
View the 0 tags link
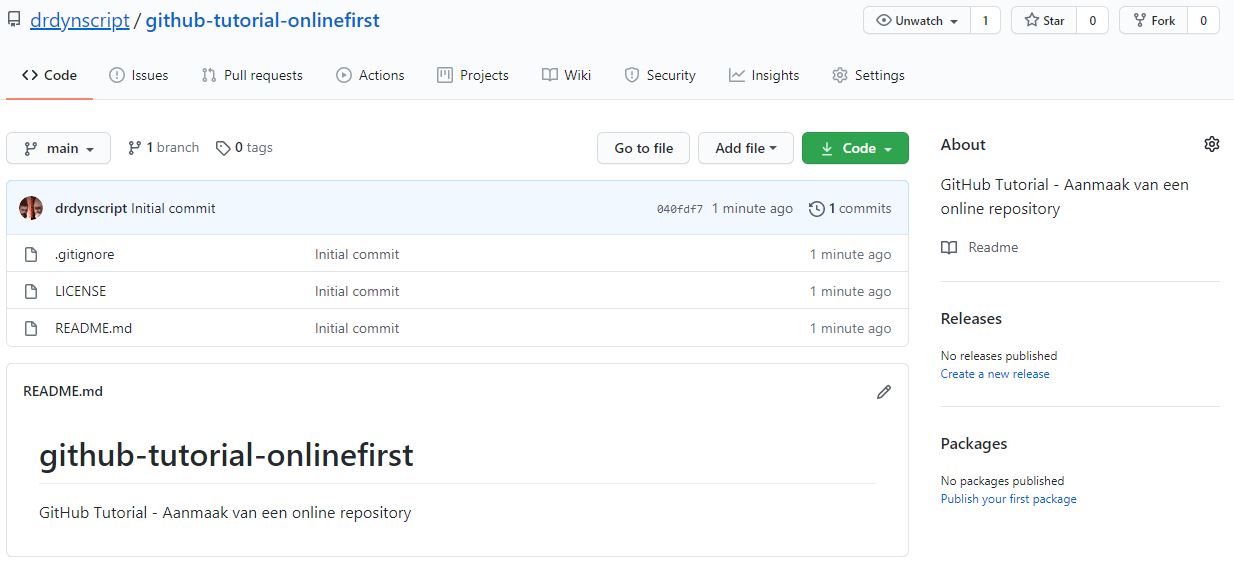coord(244,147)
